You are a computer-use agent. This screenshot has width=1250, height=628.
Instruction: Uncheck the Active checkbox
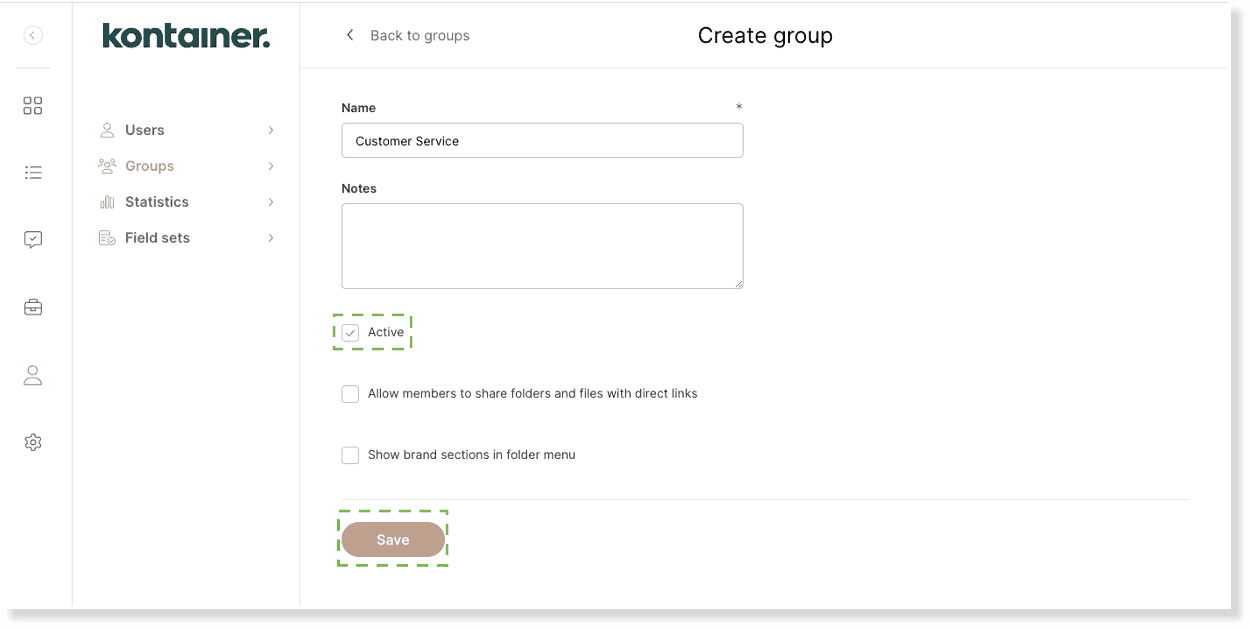[x=350, y=331]
